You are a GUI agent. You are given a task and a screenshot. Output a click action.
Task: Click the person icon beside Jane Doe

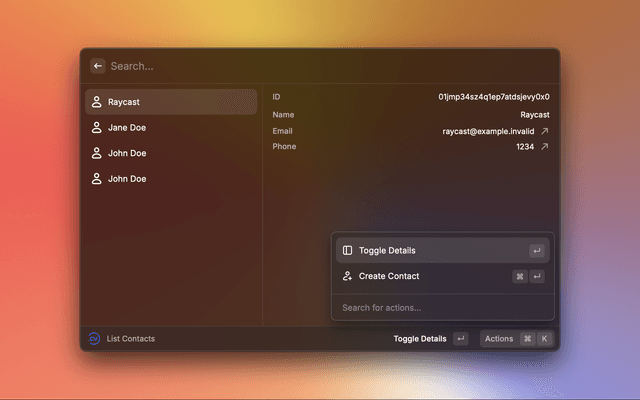point(96,128)
